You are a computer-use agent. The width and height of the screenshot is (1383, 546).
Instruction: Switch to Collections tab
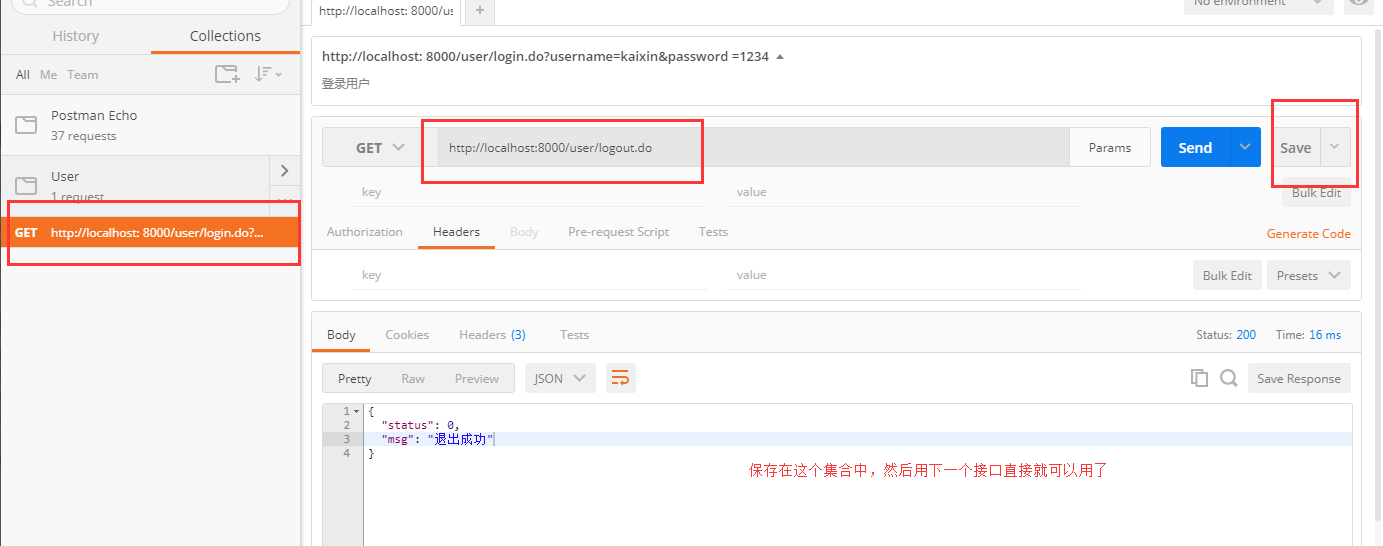(225, 36)
